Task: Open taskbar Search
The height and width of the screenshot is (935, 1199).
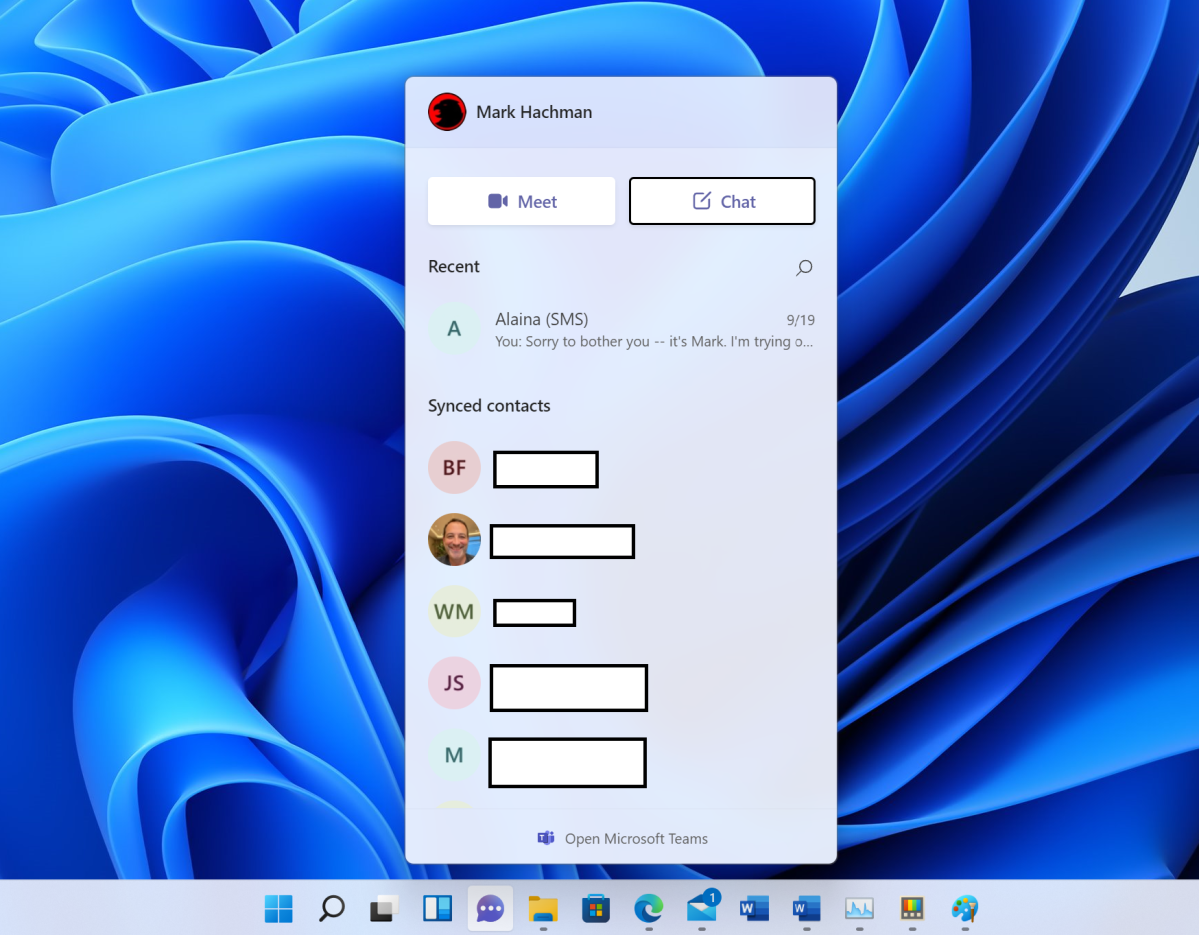Action: (x=331, y=908)
